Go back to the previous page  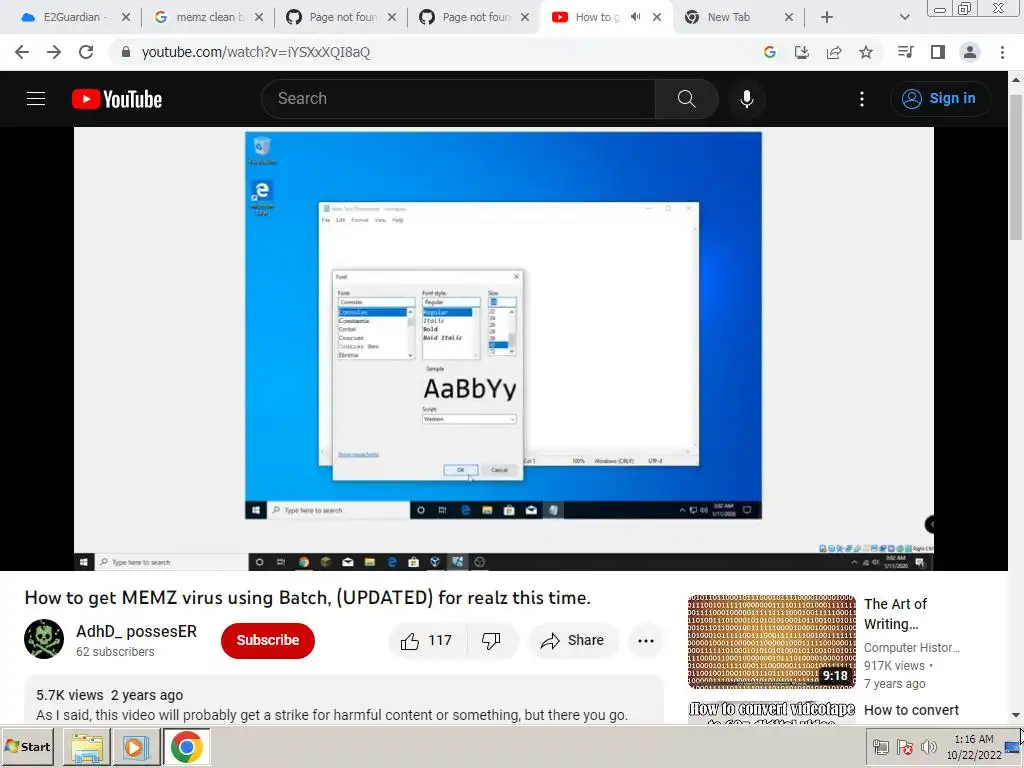point(22,52)
